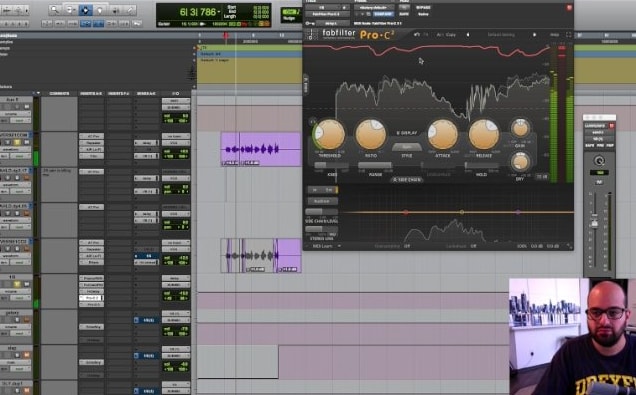
Task: Click the fader in the floating output window
Action: [x=594, y=223]
